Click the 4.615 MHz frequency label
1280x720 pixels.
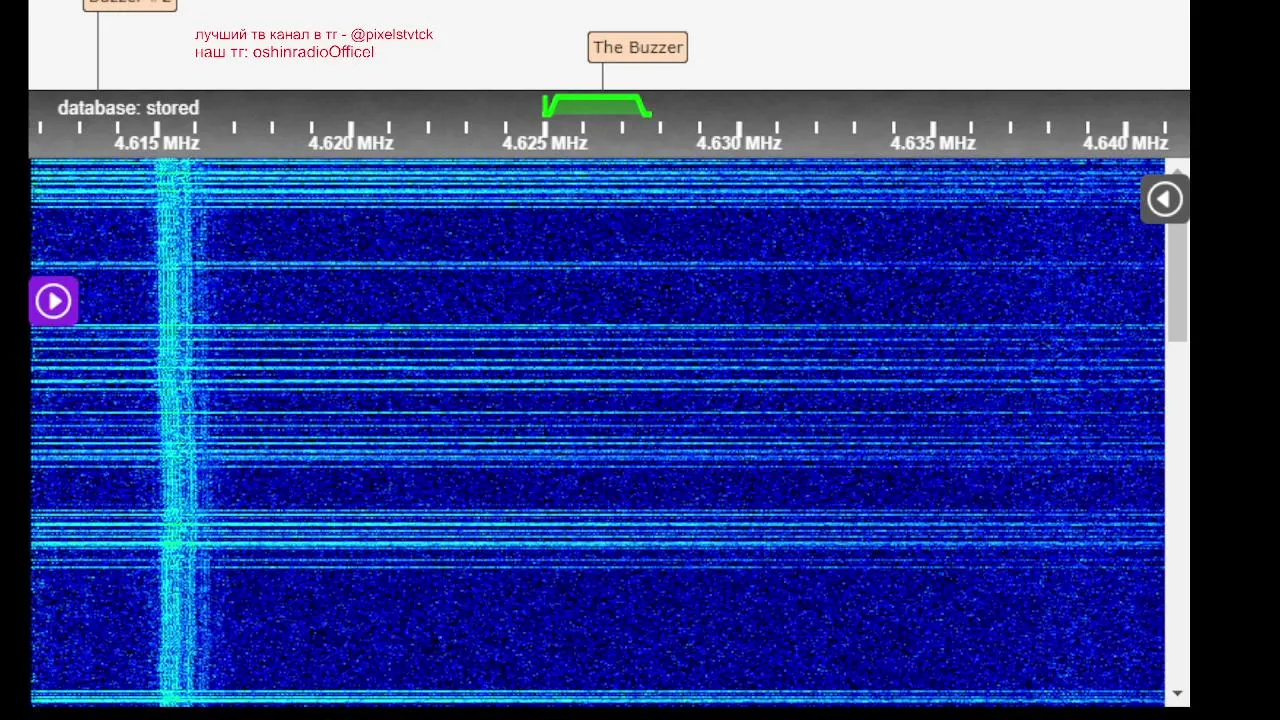[x=157, y=143]
